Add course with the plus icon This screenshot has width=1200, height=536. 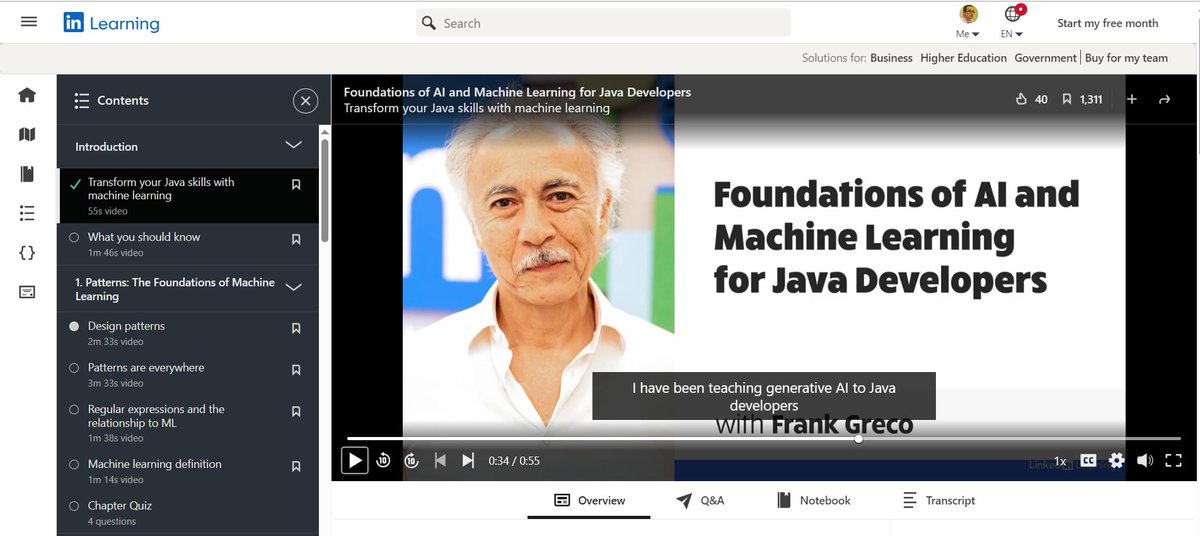(1132, 99)
